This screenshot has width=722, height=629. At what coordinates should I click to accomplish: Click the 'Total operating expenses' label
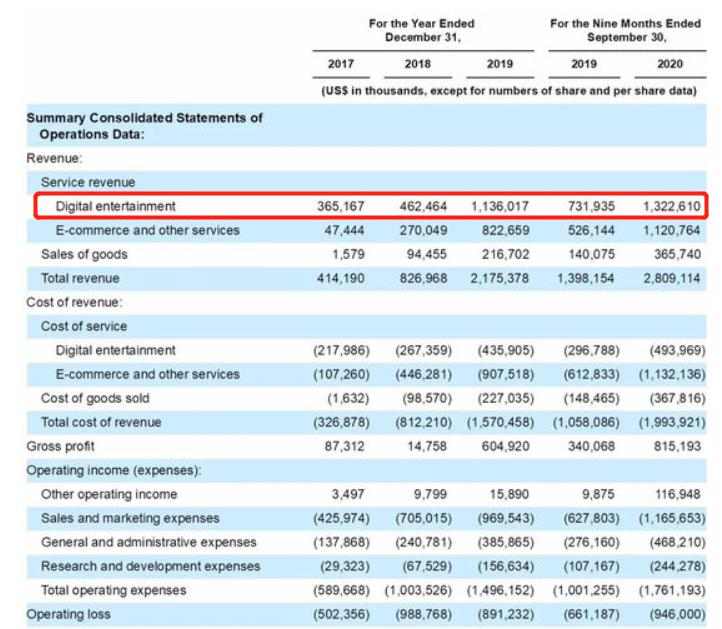click(x=113, y=590)
